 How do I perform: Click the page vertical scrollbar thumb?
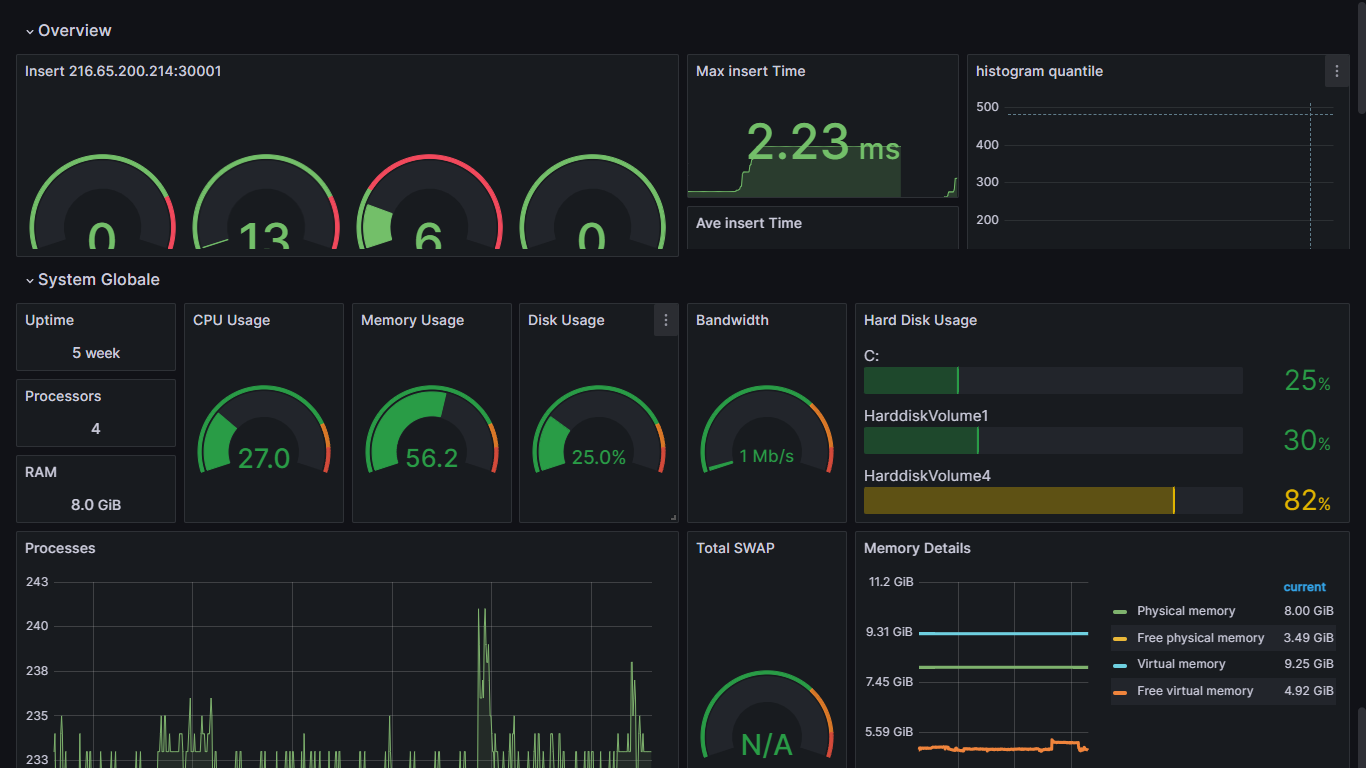click(x=1360, y=57)
